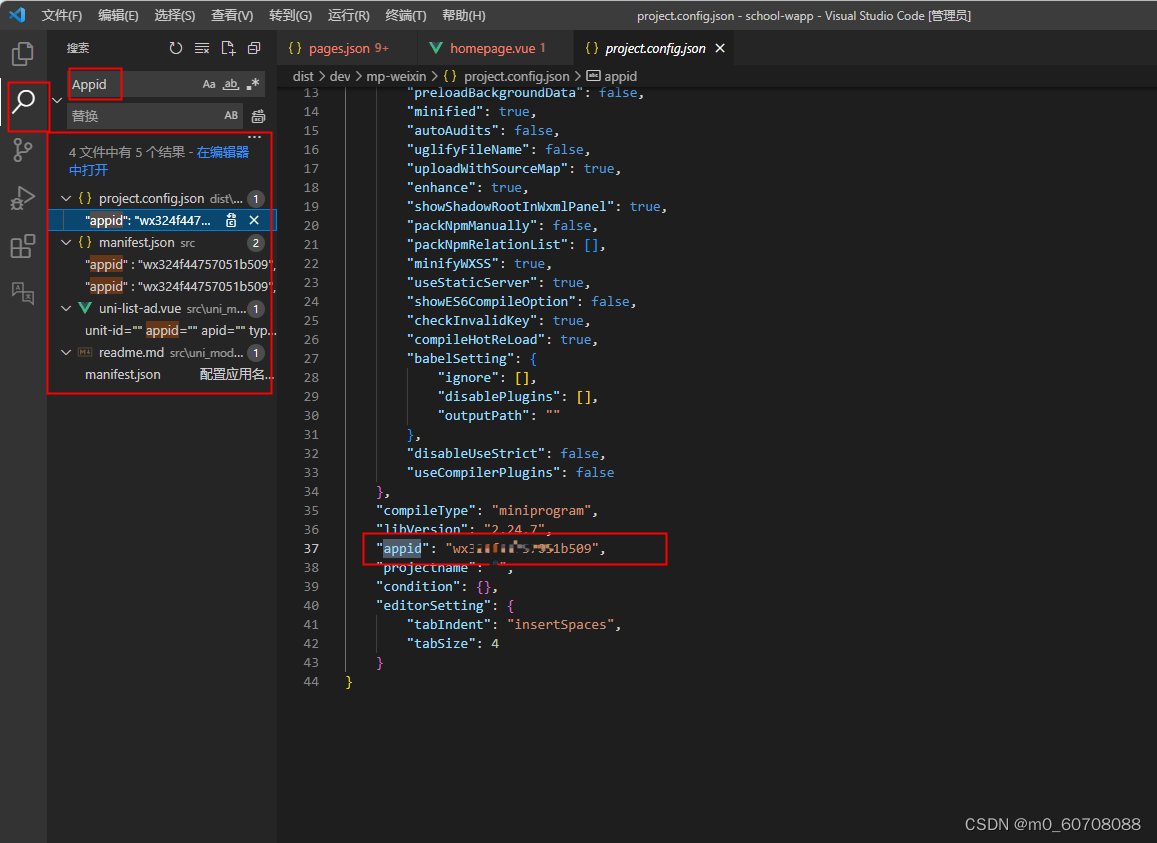Click dev in the breadcrumb
1157x843 pixels.
pos(339,76)
